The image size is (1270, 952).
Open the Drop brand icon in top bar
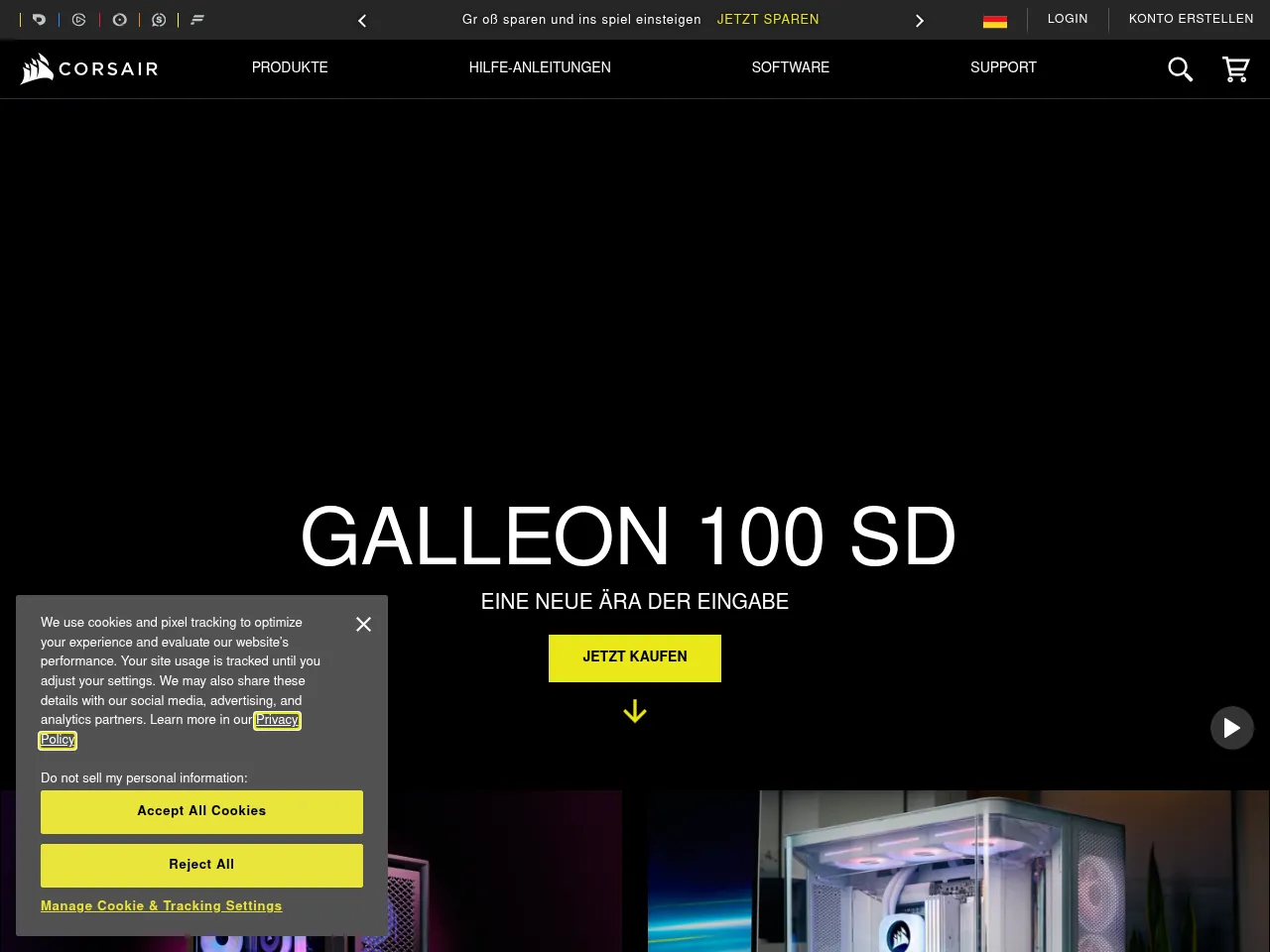click(x=40, y=20)
